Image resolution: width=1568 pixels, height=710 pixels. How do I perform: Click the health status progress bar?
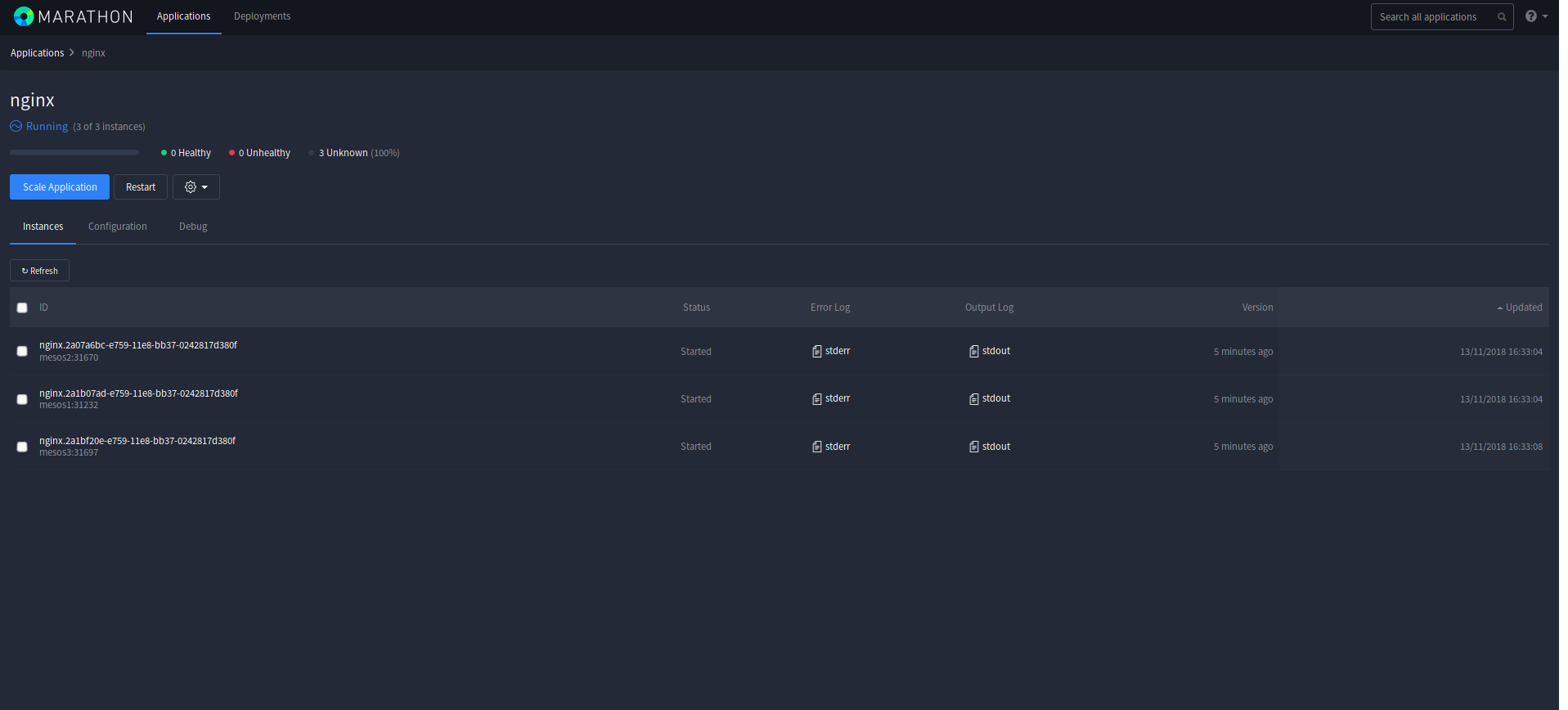74,152
